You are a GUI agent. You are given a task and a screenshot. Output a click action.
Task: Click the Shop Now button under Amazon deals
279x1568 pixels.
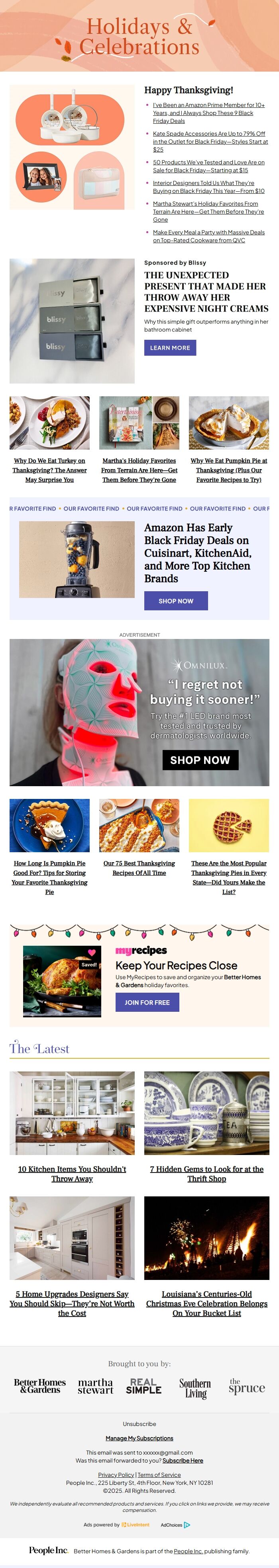click(x=176, y=601)
